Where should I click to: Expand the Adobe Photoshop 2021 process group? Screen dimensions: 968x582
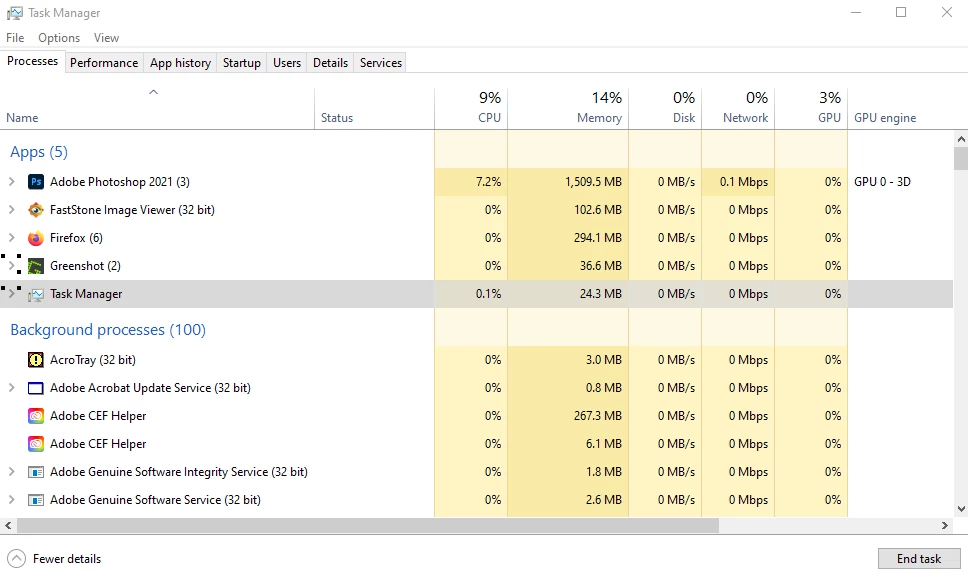click(x=11, y=181)
